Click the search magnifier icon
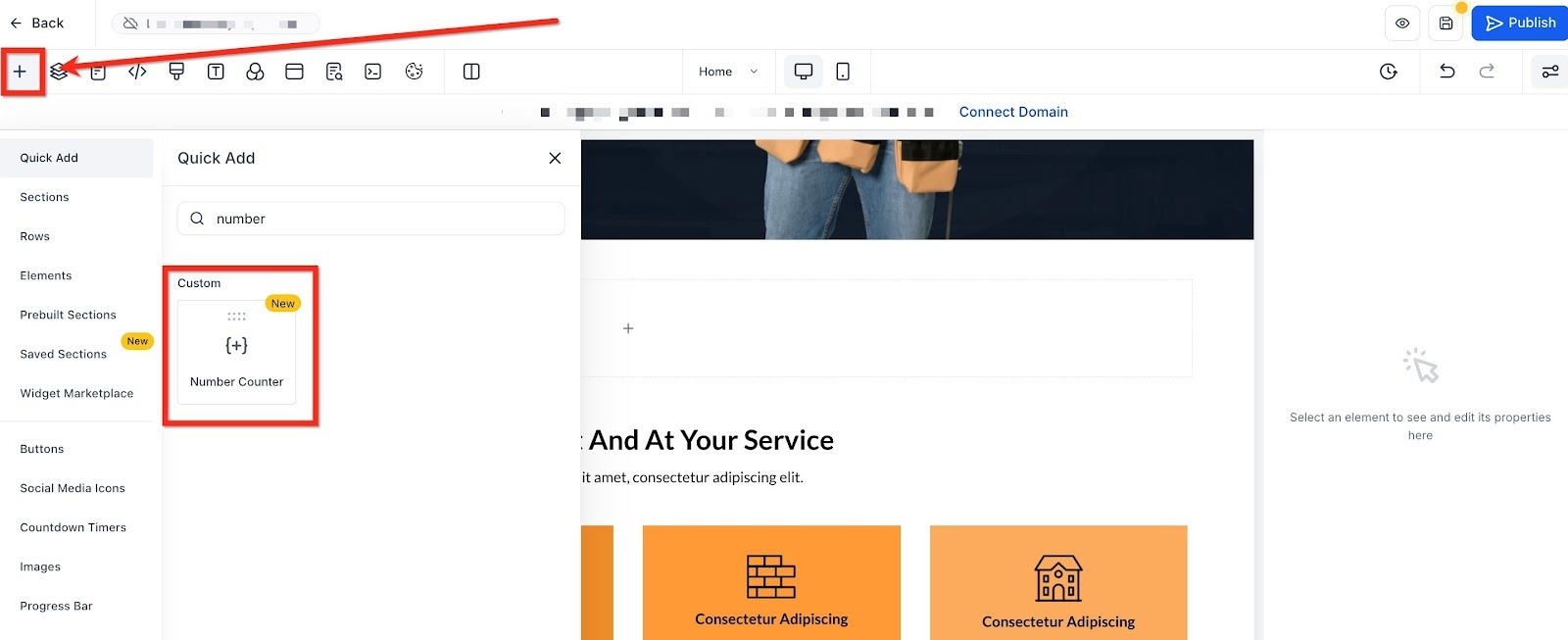This screenshot has width=1568, height=640. (x=197, y=219)
